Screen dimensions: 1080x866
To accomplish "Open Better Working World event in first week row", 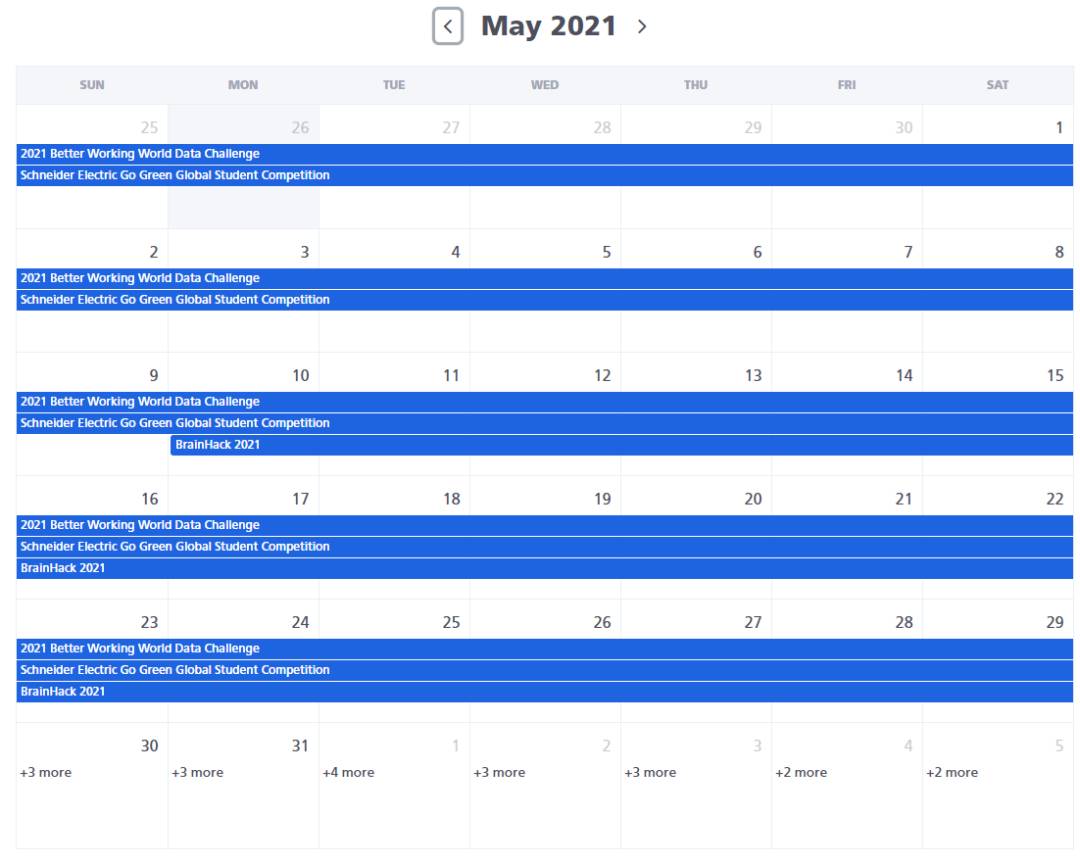I will [x=544, y=154].
